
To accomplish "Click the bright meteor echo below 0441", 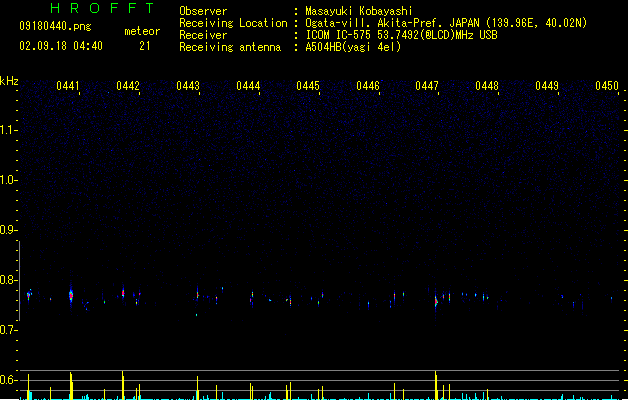I will 71,296.
